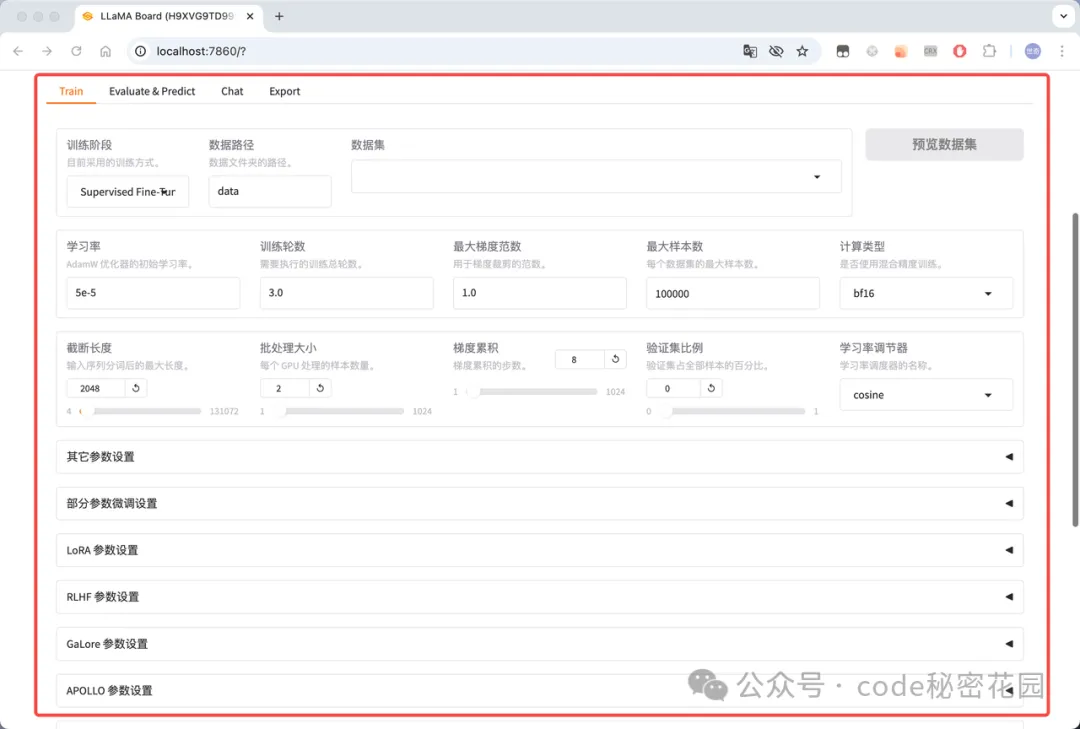Click the orange extension icon in toolbar
The width and height of the screenshot is (1080, 729).
[901, 51]
